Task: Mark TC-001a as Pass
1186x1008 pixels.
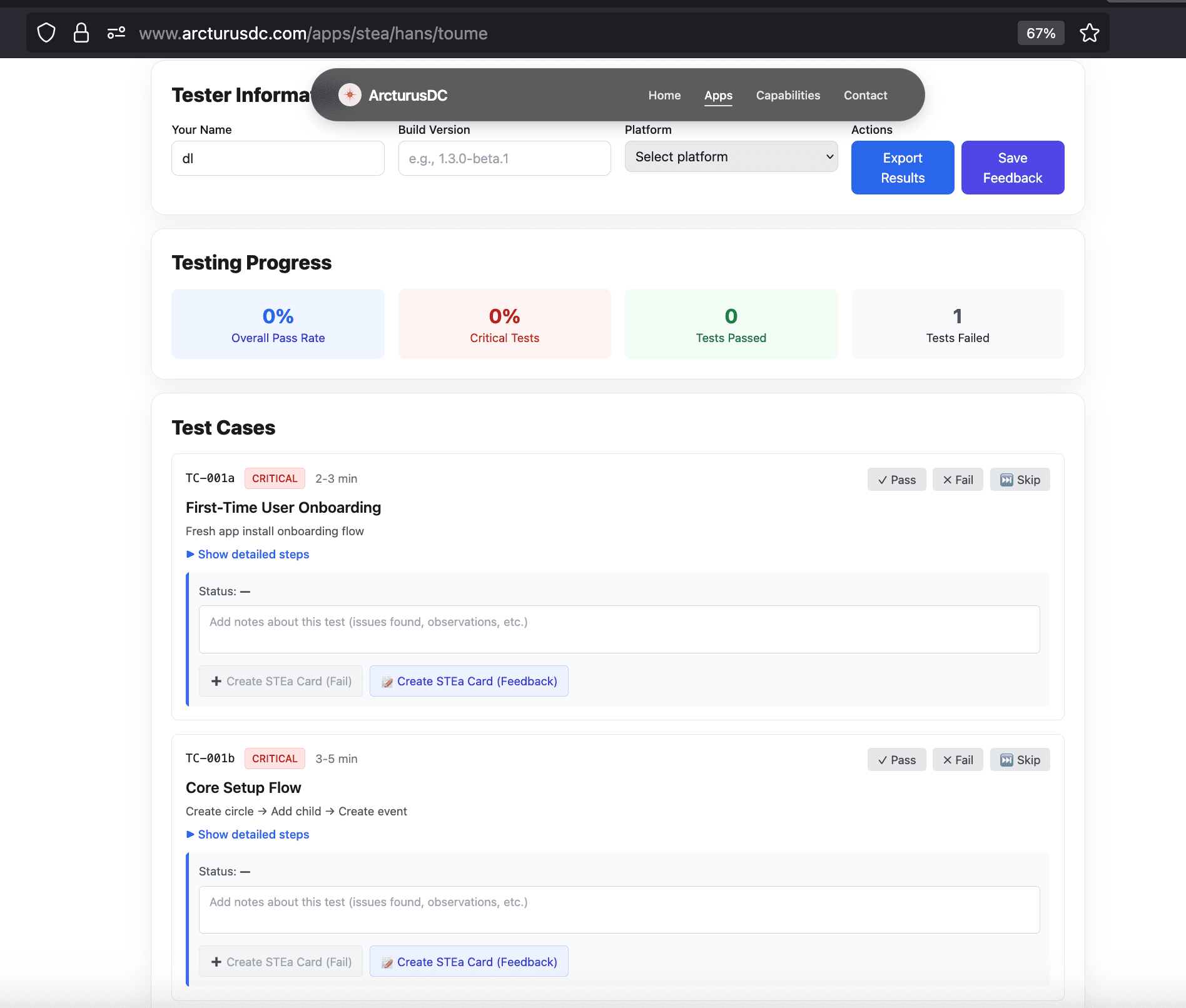Action: [x=896, y=480]
